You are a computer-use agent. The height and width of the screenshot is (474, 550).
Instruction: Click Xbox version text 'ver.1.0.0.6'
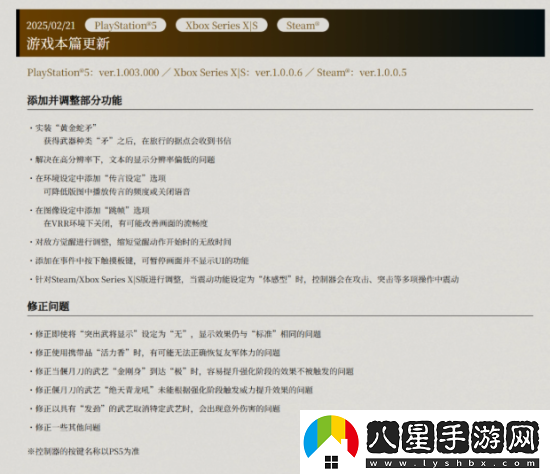[279, 73]
